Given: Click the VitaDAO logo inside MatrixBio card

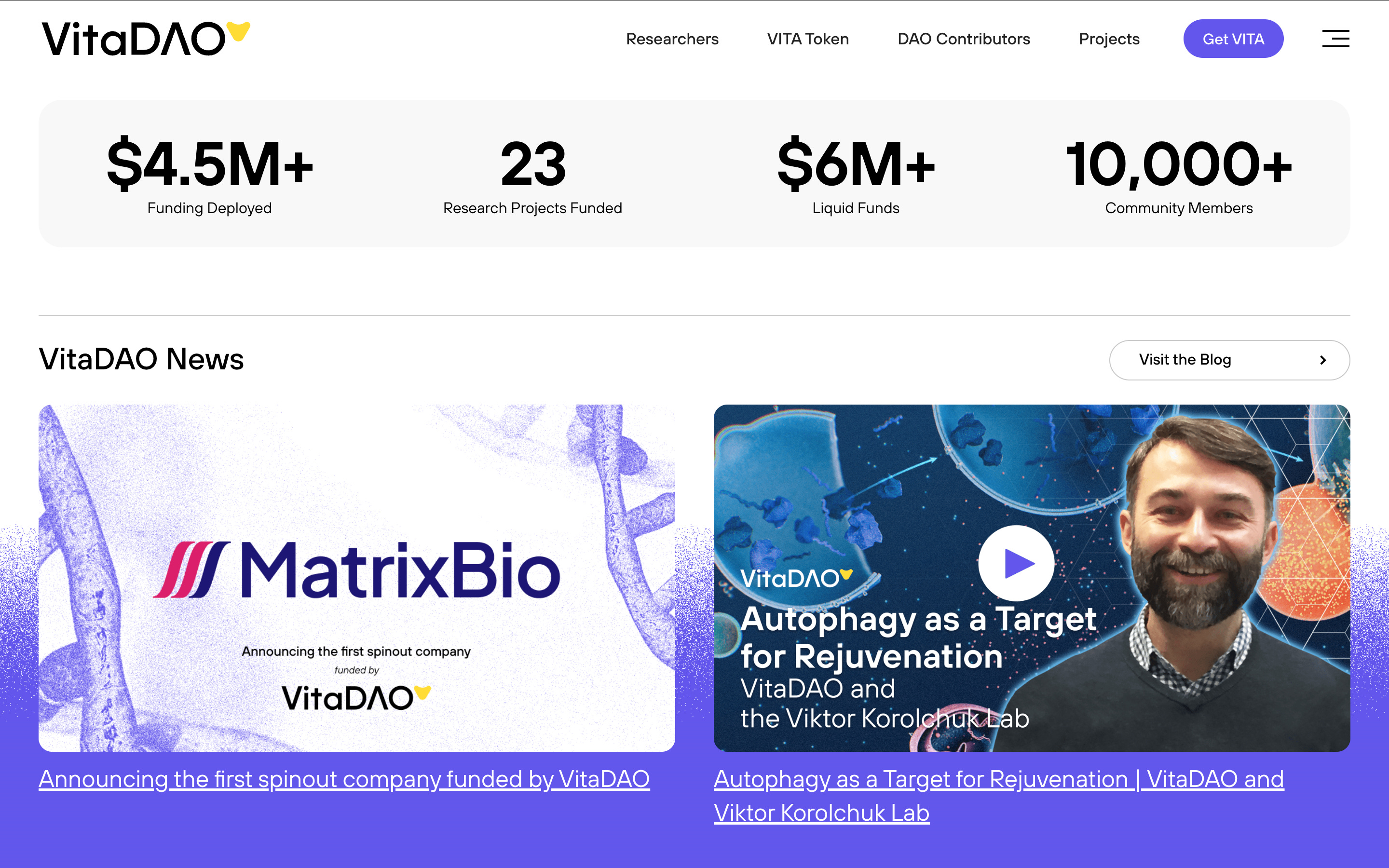Looking at the screenshot, I should point(356,697).
